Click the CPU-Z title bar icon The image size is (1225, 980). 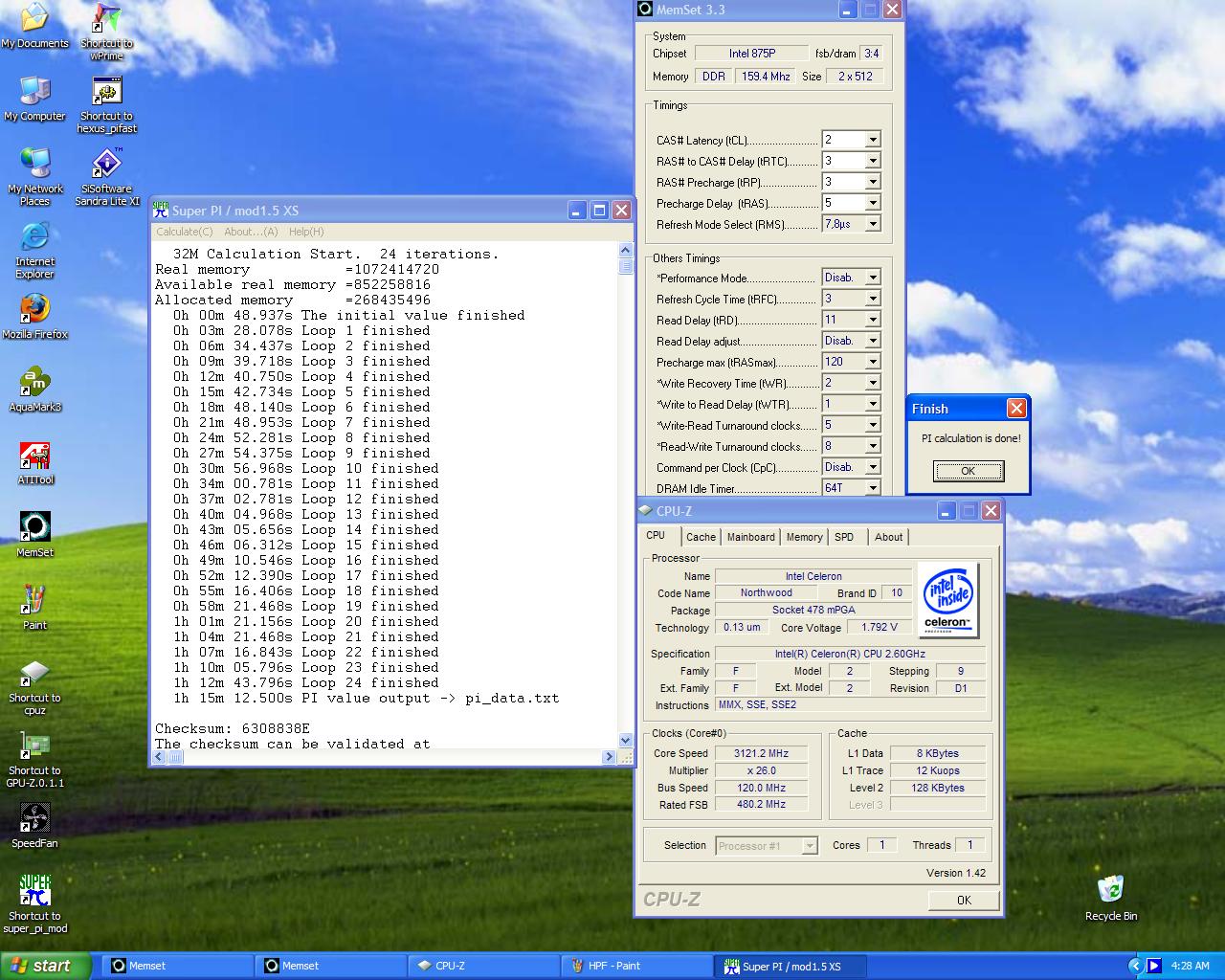tap(646, 511)
